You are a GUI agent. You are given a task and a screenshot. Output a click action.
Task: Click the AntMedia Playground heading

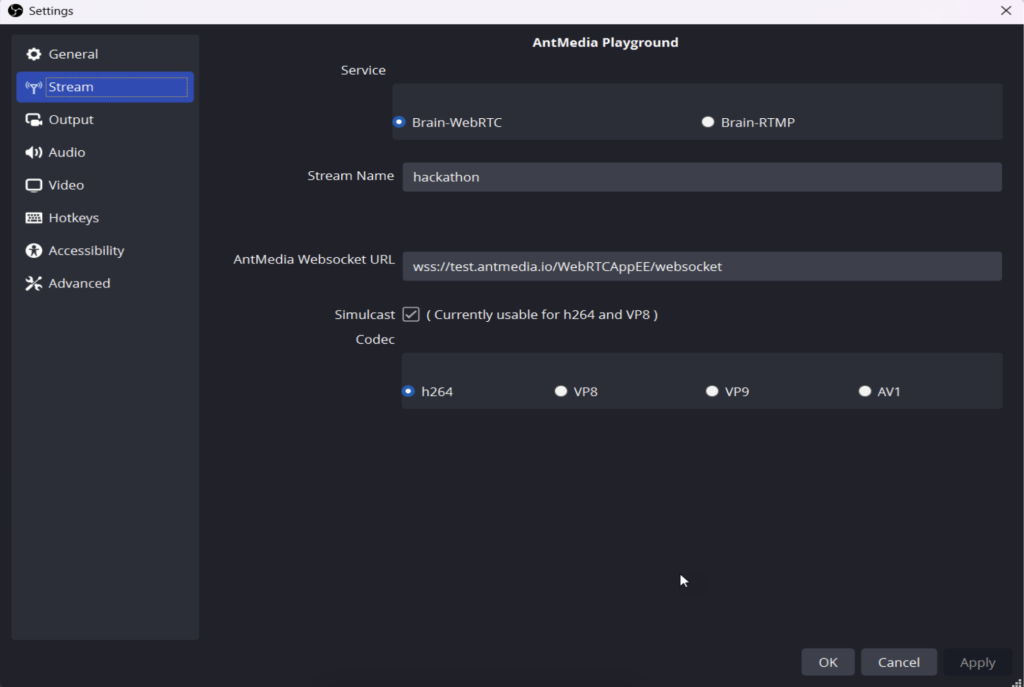tap(605, 42)
